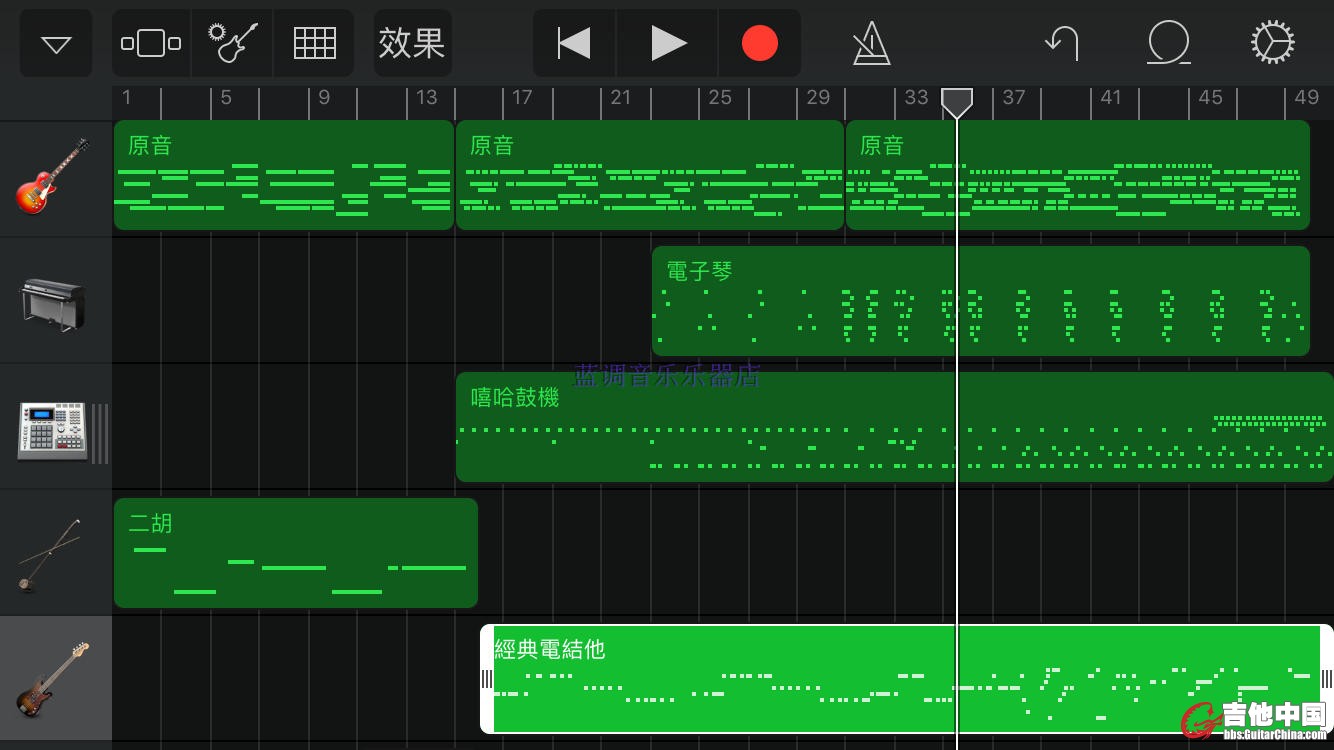Go to beginning with rewind button
1334x750 pixels.
pos(574,44)
